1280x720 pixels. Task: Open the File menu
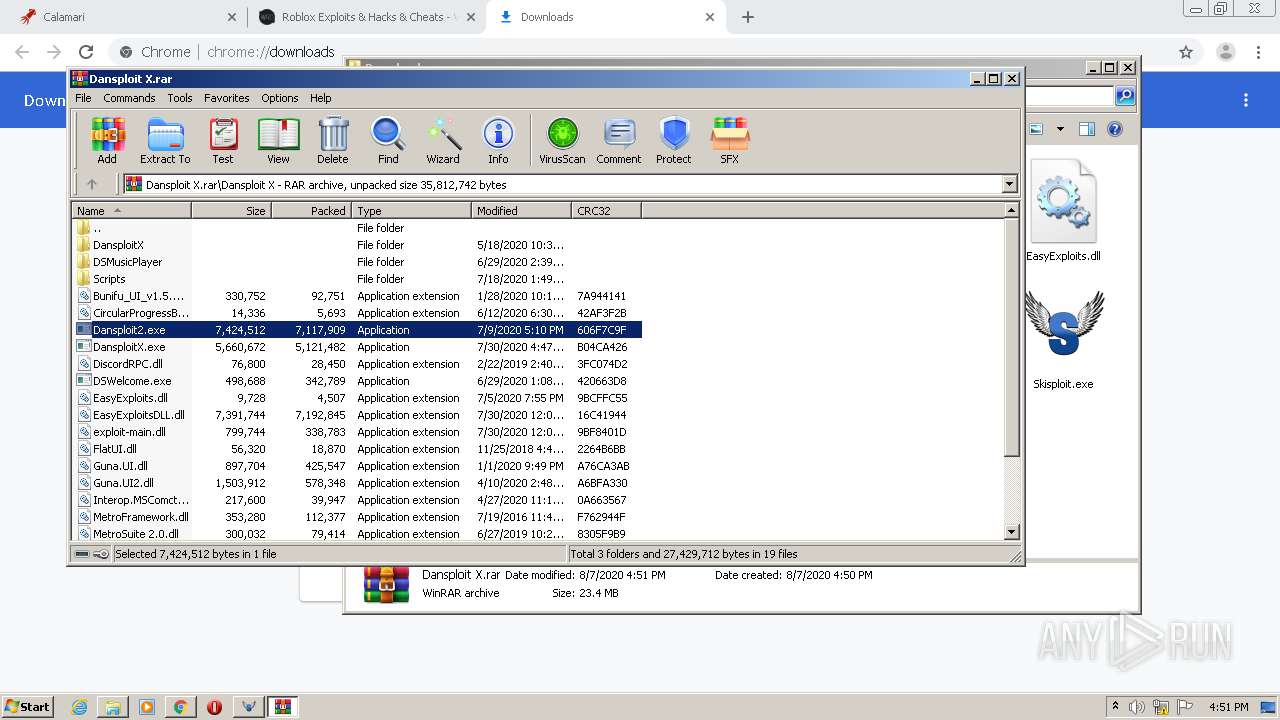[83, 98]
